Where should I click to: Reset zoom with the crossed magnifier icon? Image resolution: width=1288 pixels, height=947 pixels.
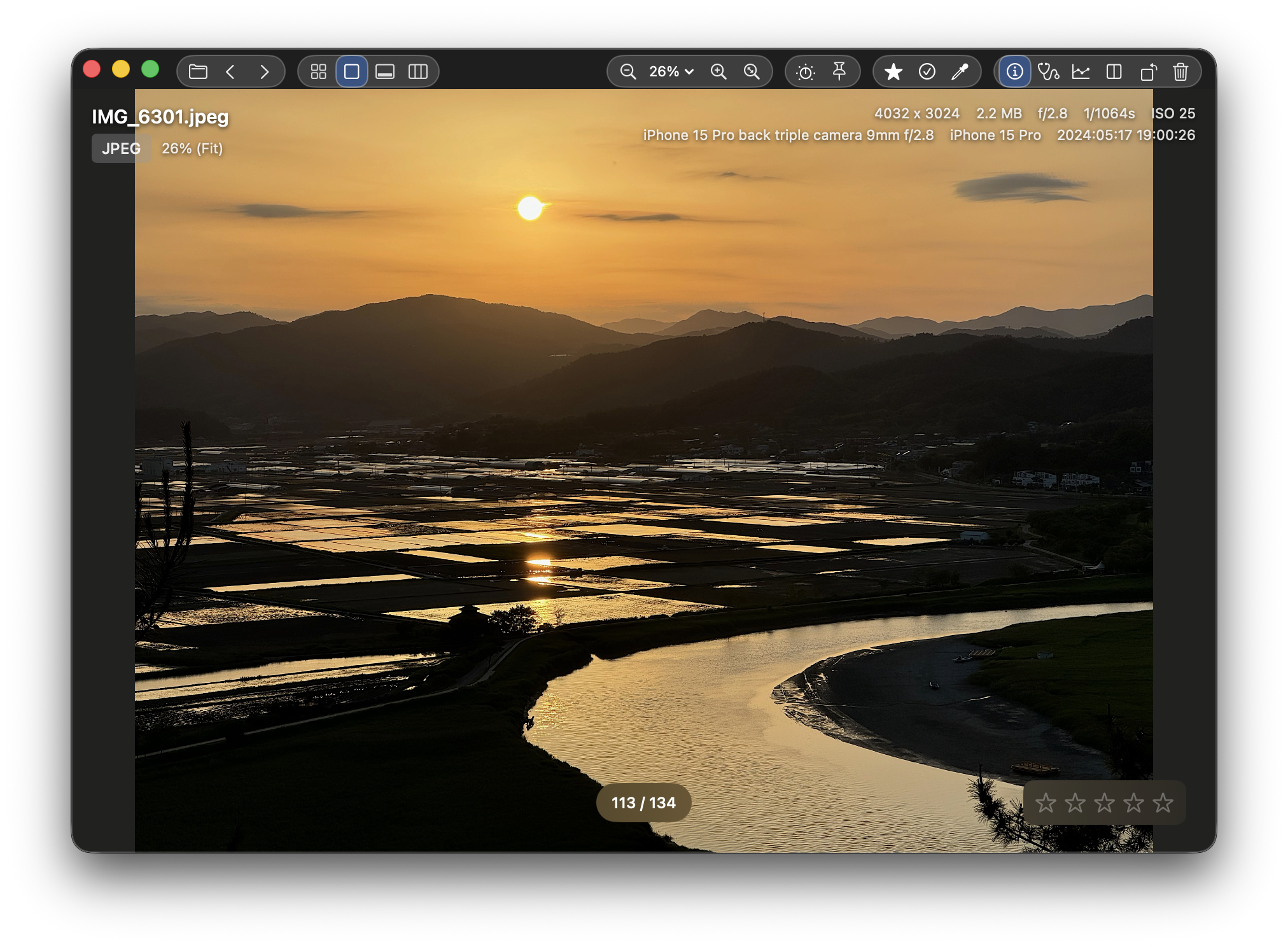(x=752, y=71)
